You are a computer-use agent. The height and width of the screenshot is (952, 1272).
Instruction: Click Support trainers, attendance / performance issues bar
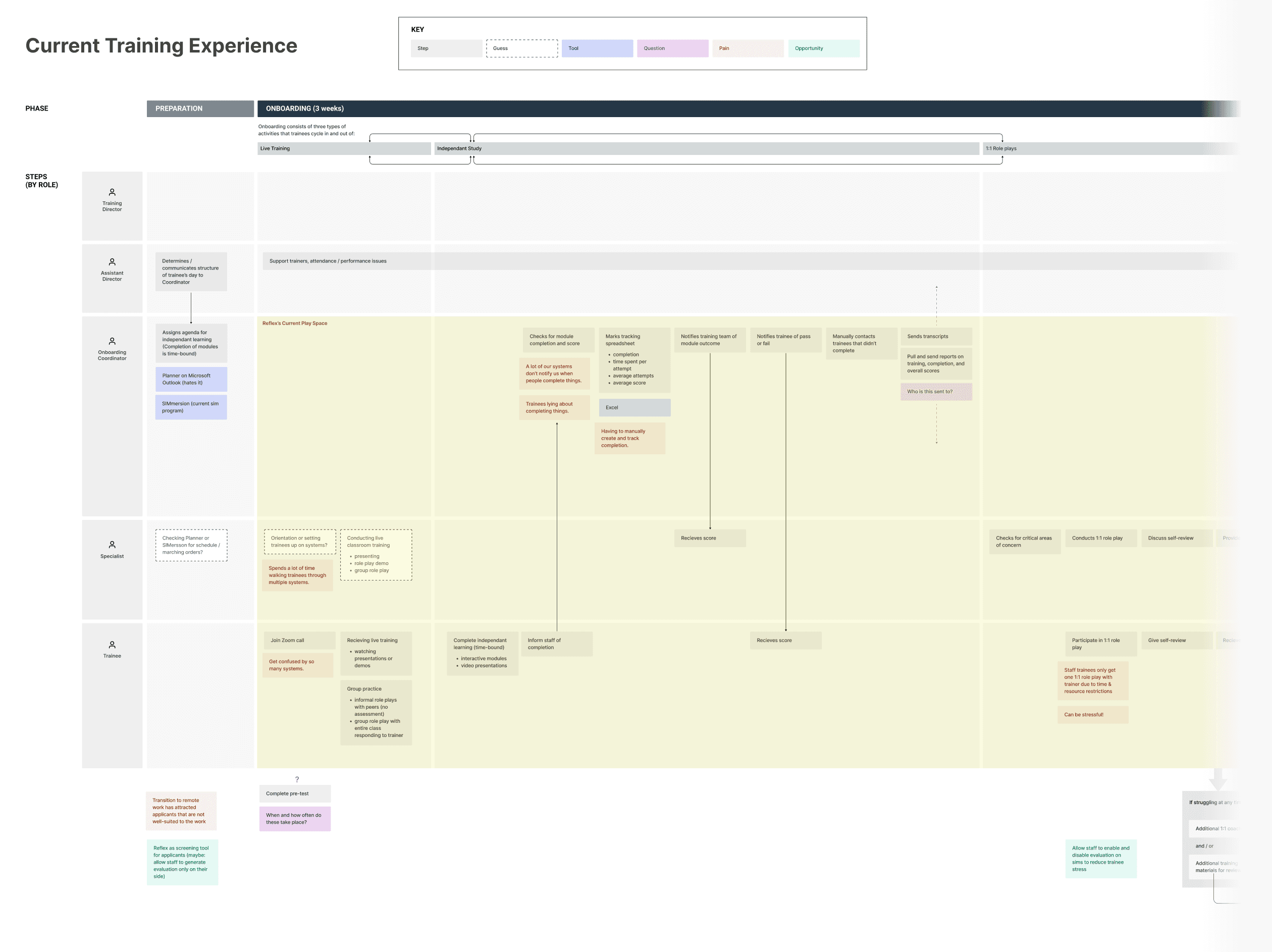[x=575, y=261]
